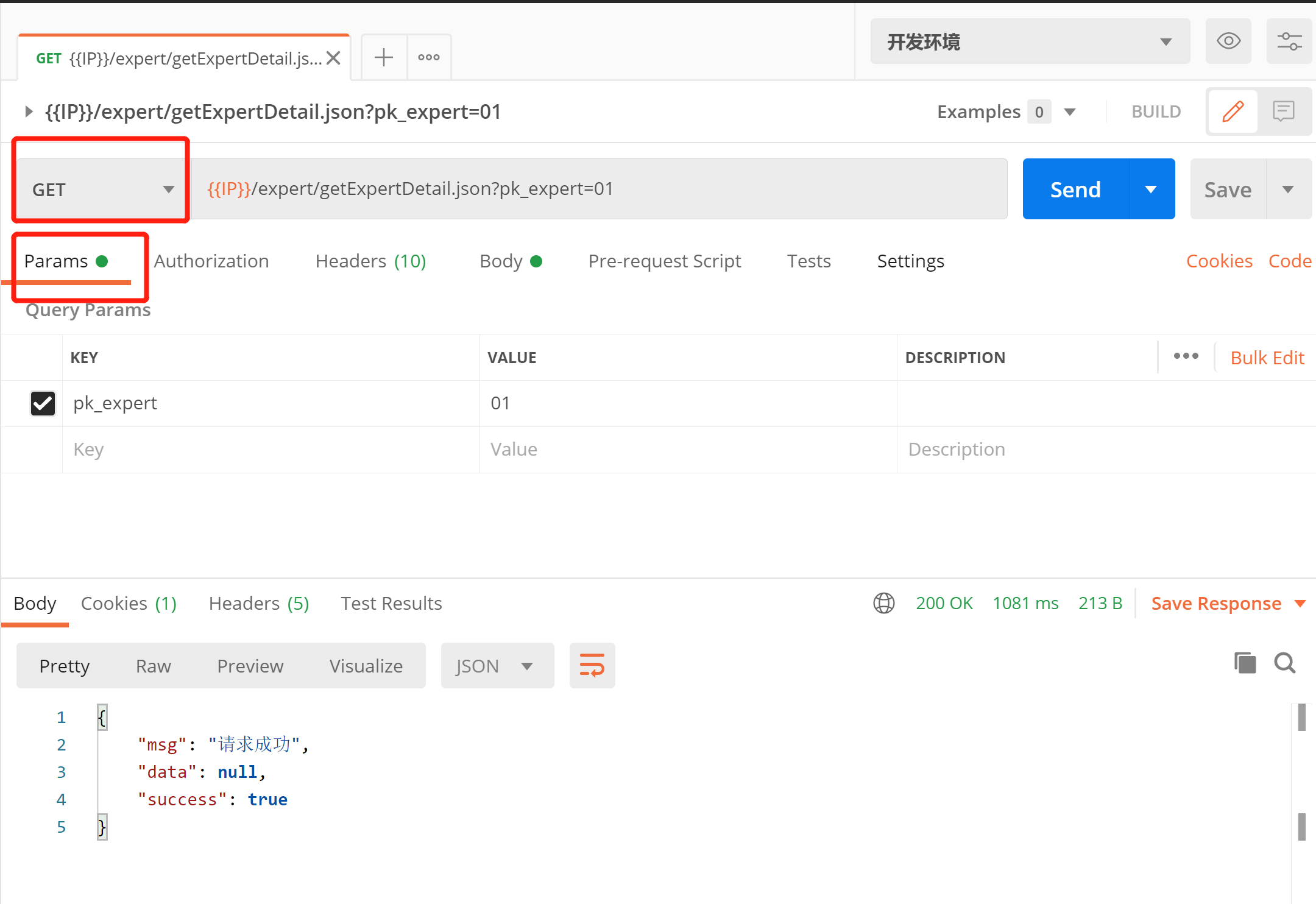Click the Bulk Edit link

tap(1267, 358)
